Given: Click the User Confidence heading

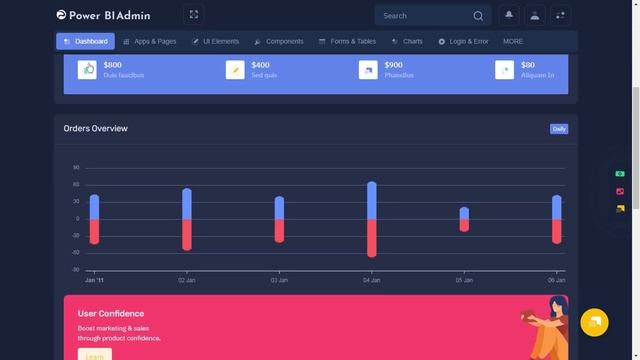Looking at the screenshot, I should [x=111, y=313].
